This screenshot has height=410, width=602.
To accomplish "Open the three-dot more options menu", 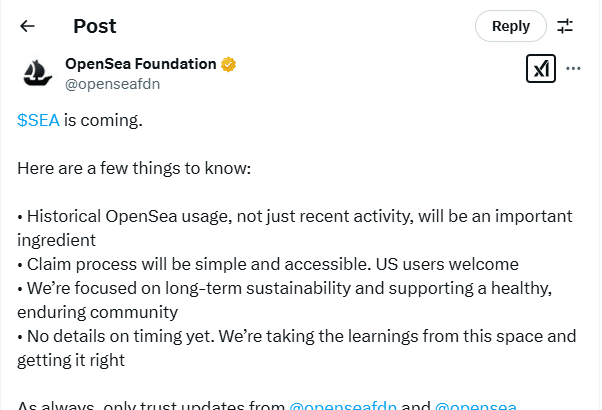I will pyautogui.click(x=573, y=69).
